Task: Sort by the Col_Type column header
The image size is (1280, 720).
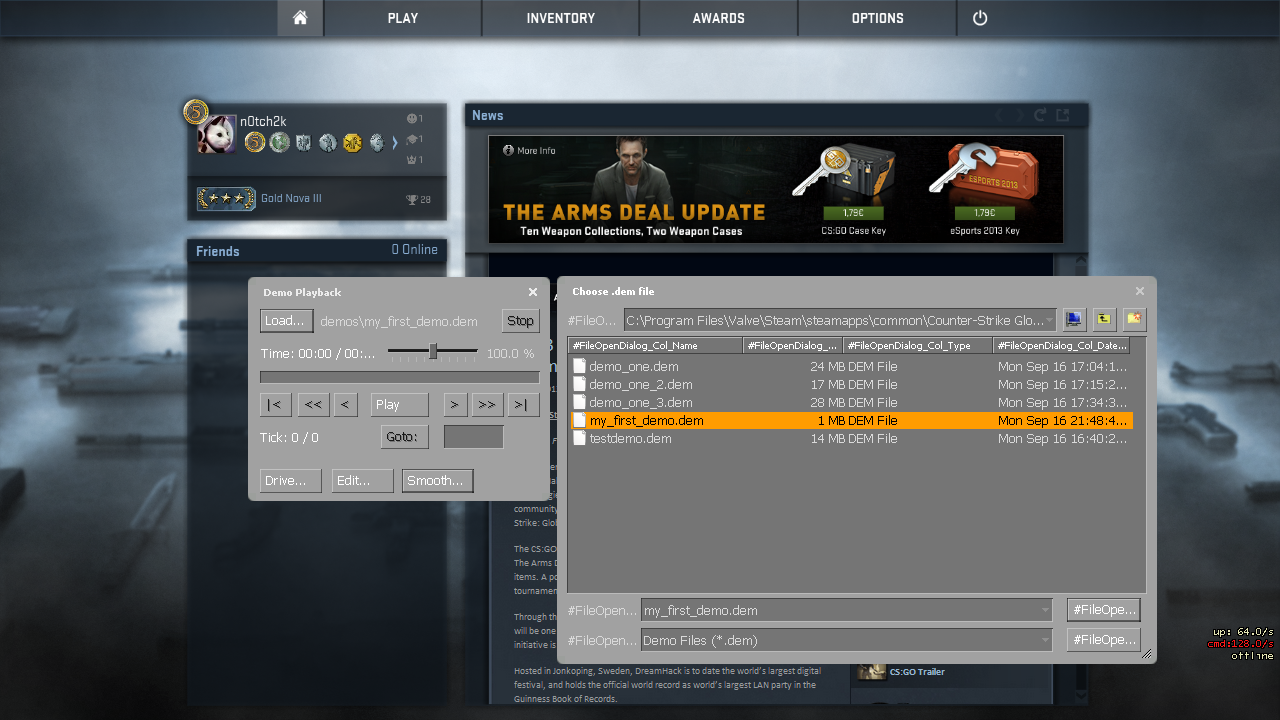Action: coord(918,346)
